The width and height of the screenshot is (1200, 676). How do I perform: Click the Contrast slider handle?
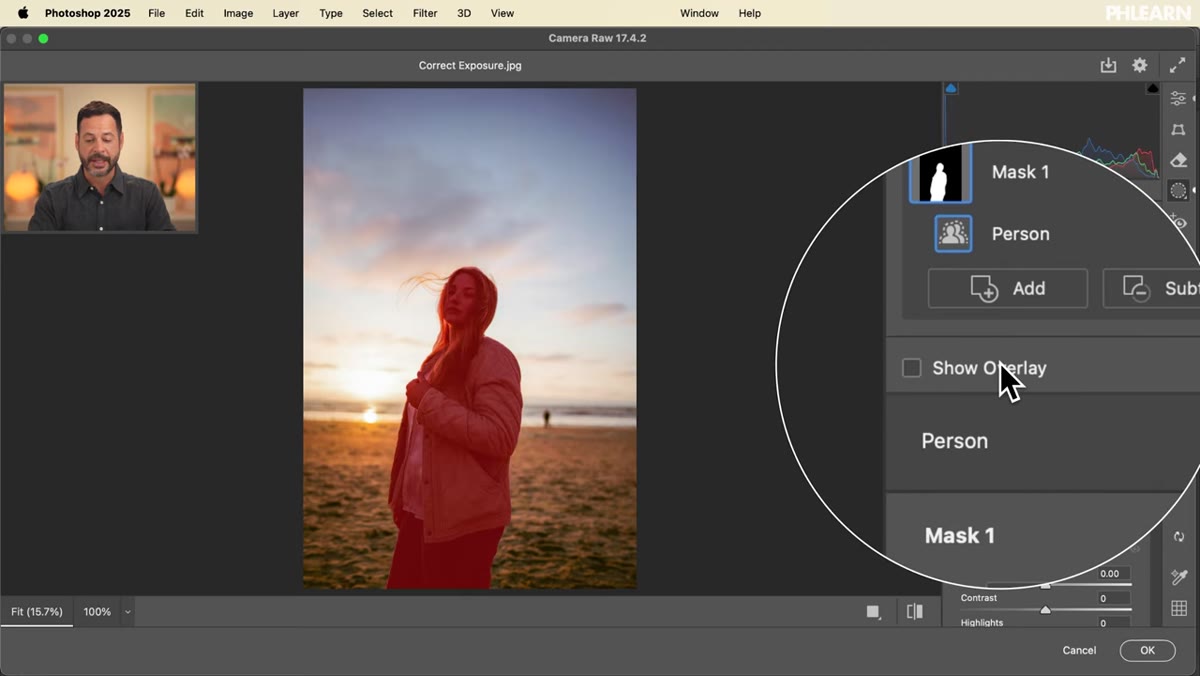1045,609
